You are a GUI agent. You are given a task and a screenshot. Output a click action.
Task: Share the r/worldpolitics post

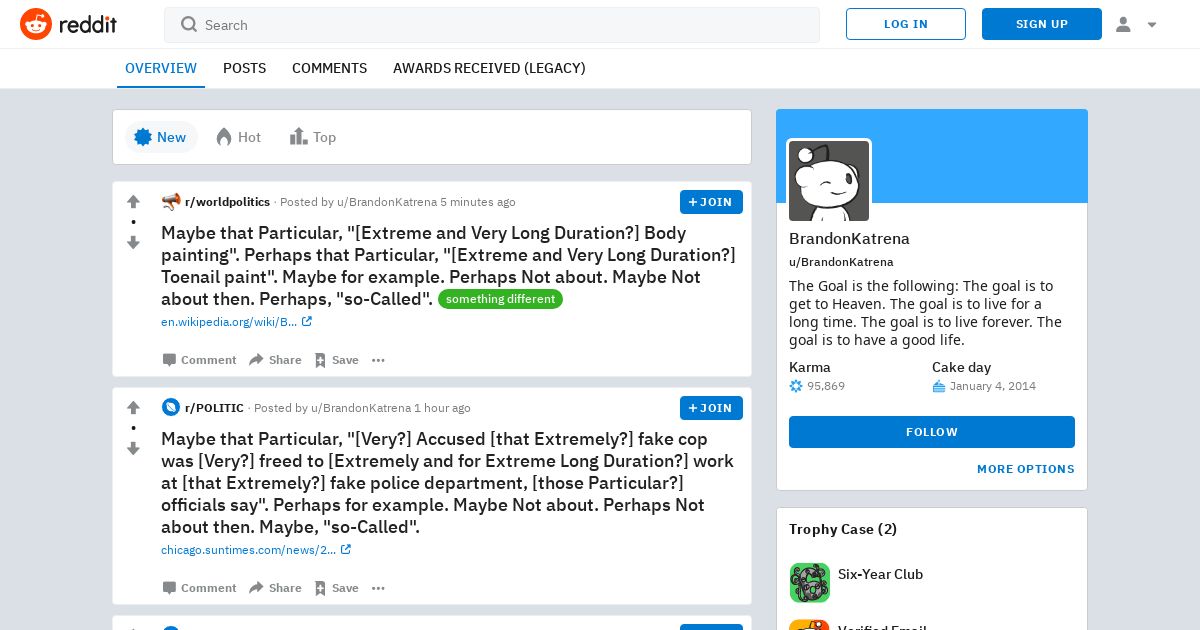[x=275, y=360]
